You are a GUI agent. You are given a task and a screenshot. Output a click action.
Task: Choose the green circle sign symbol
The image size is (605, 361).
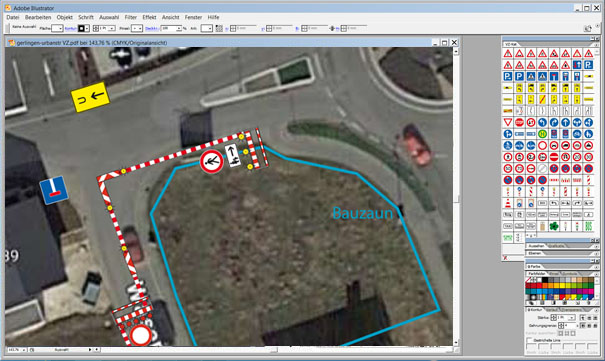point(542,134)
